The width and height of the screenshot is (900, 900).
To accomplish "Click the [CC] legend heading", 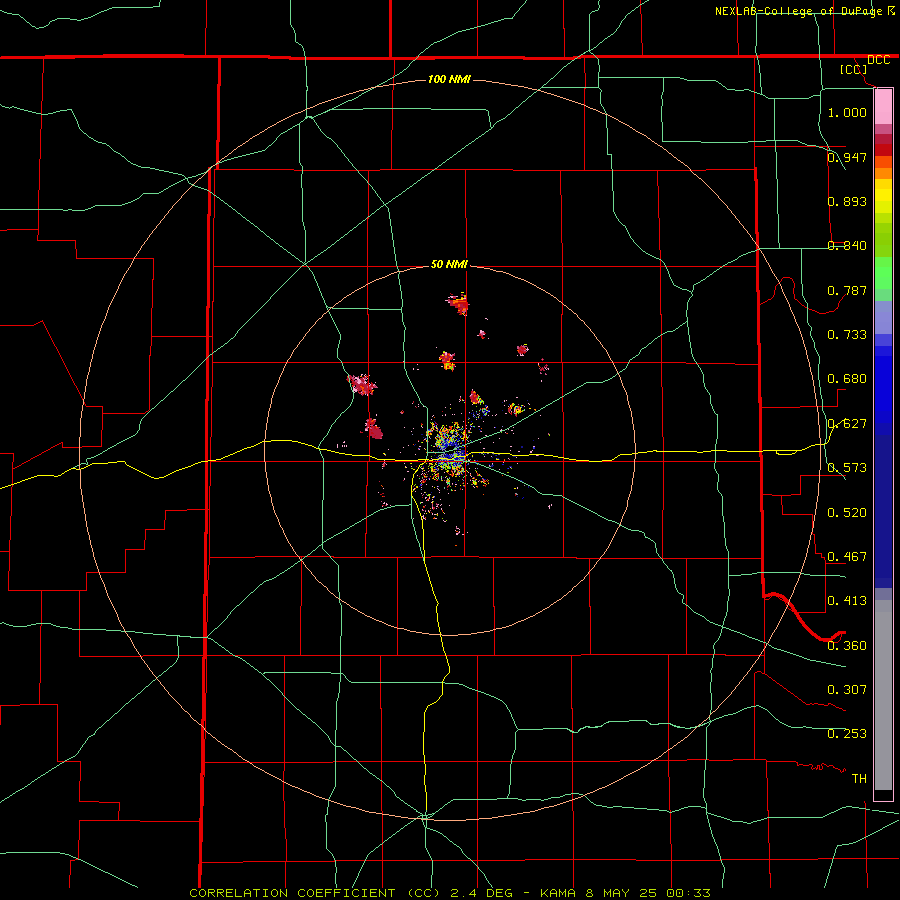I will coord(853,69).
